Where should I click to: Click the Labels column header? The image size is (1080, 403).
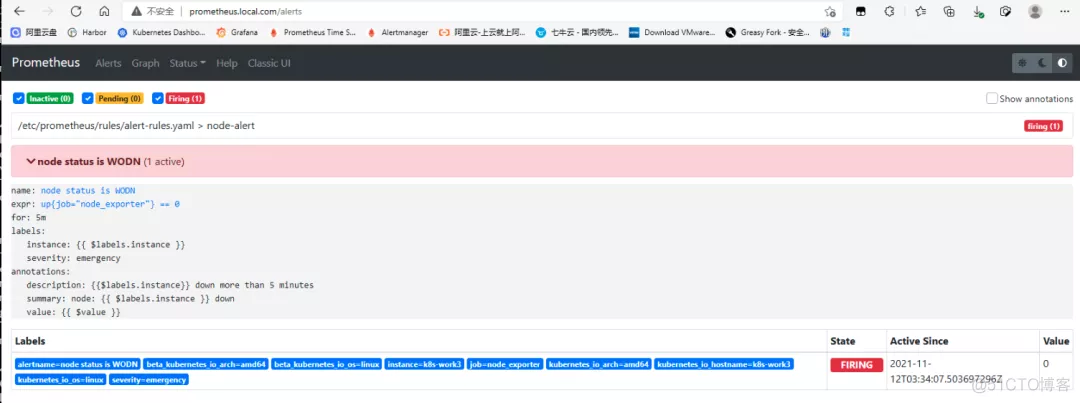[30, 341]
